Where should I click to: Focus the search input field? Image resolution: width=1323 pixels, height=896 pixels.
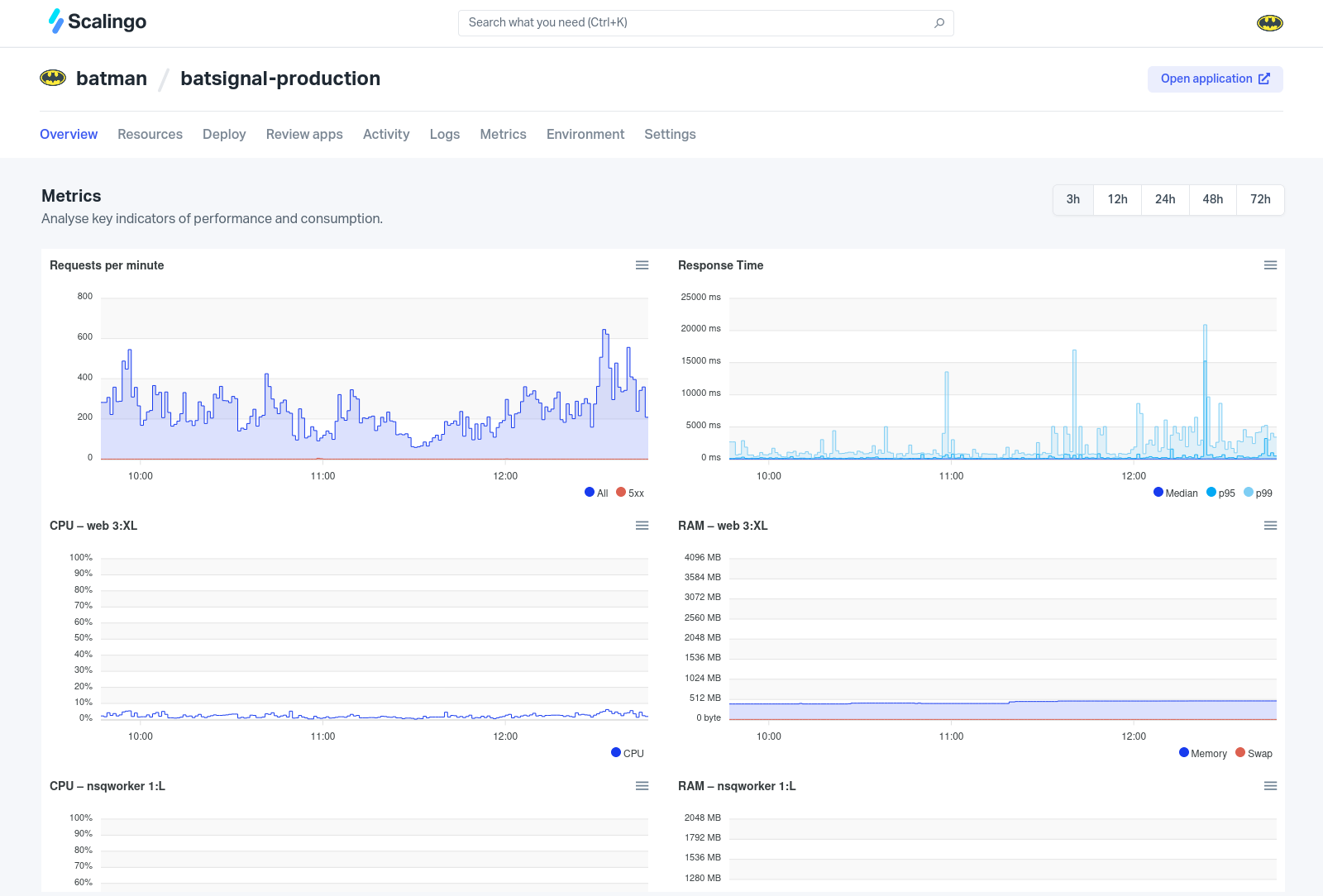(695, 23)
